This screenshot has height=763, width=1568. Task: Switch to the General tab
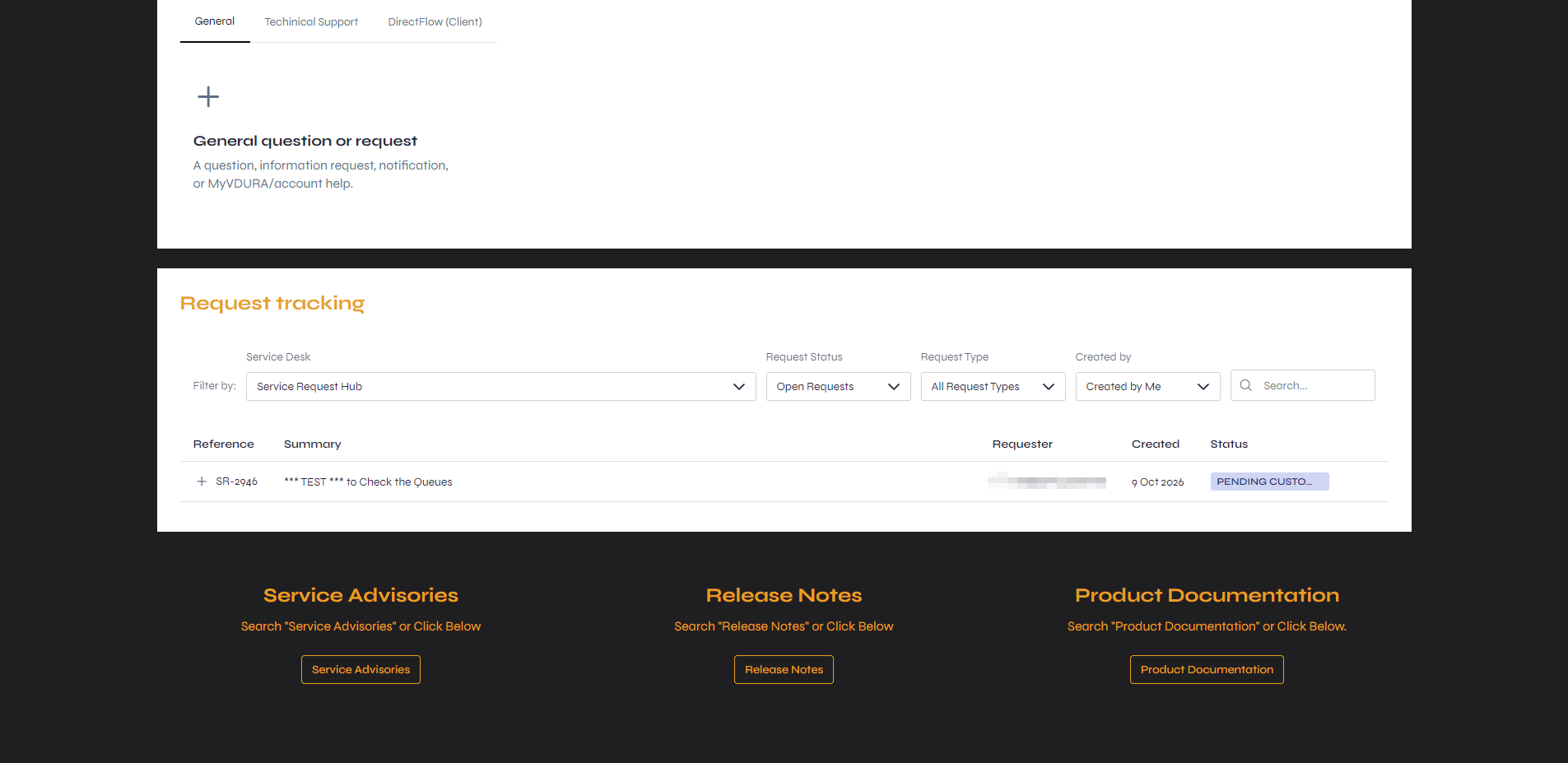coord(215,21)
